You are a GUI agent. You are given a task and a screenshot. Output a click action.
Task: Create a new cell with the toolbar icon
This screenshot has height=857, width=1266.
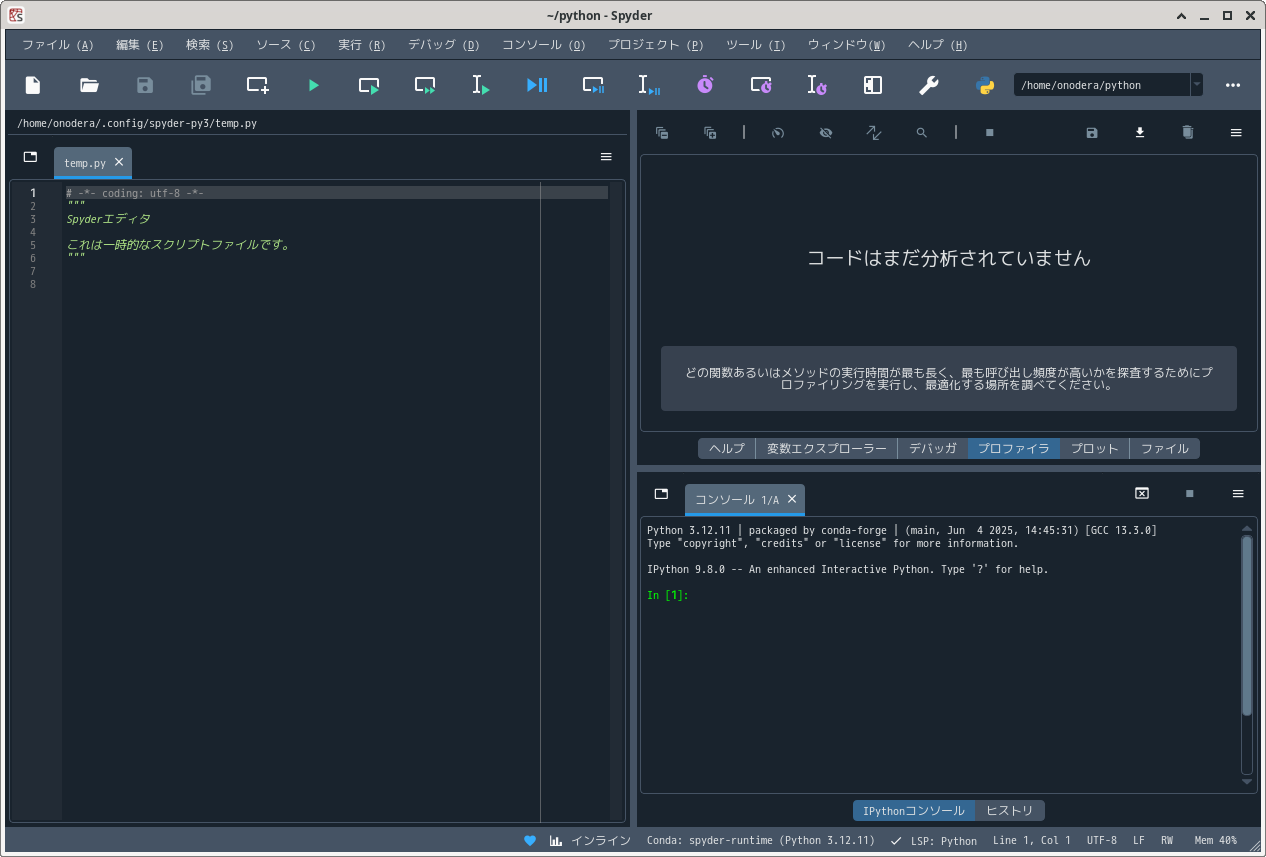pos(258,85)
